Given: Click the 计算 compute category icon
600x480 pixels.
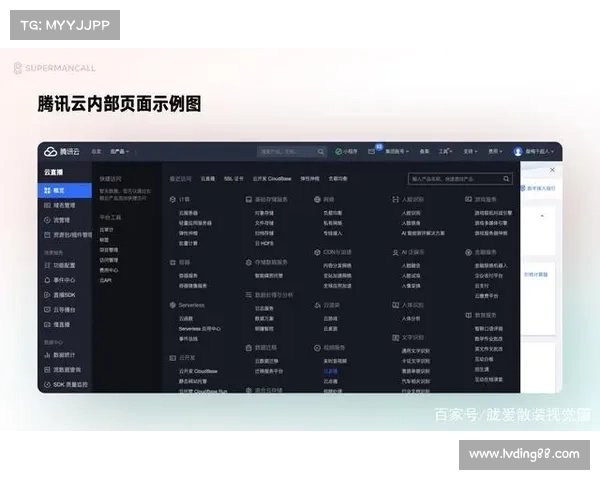Looking at the screenshot, I should (173, 199).
